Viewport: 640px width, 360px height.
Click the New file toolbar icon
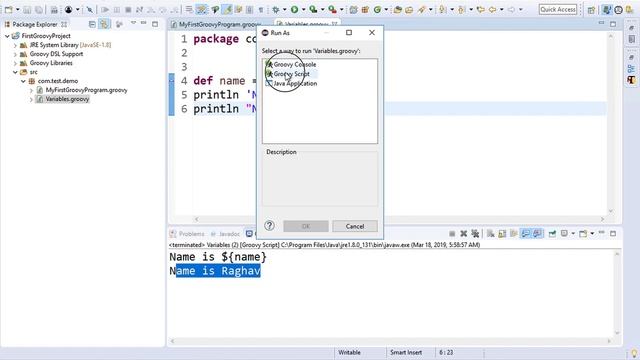pyautogui.click(x=8, y=9)
